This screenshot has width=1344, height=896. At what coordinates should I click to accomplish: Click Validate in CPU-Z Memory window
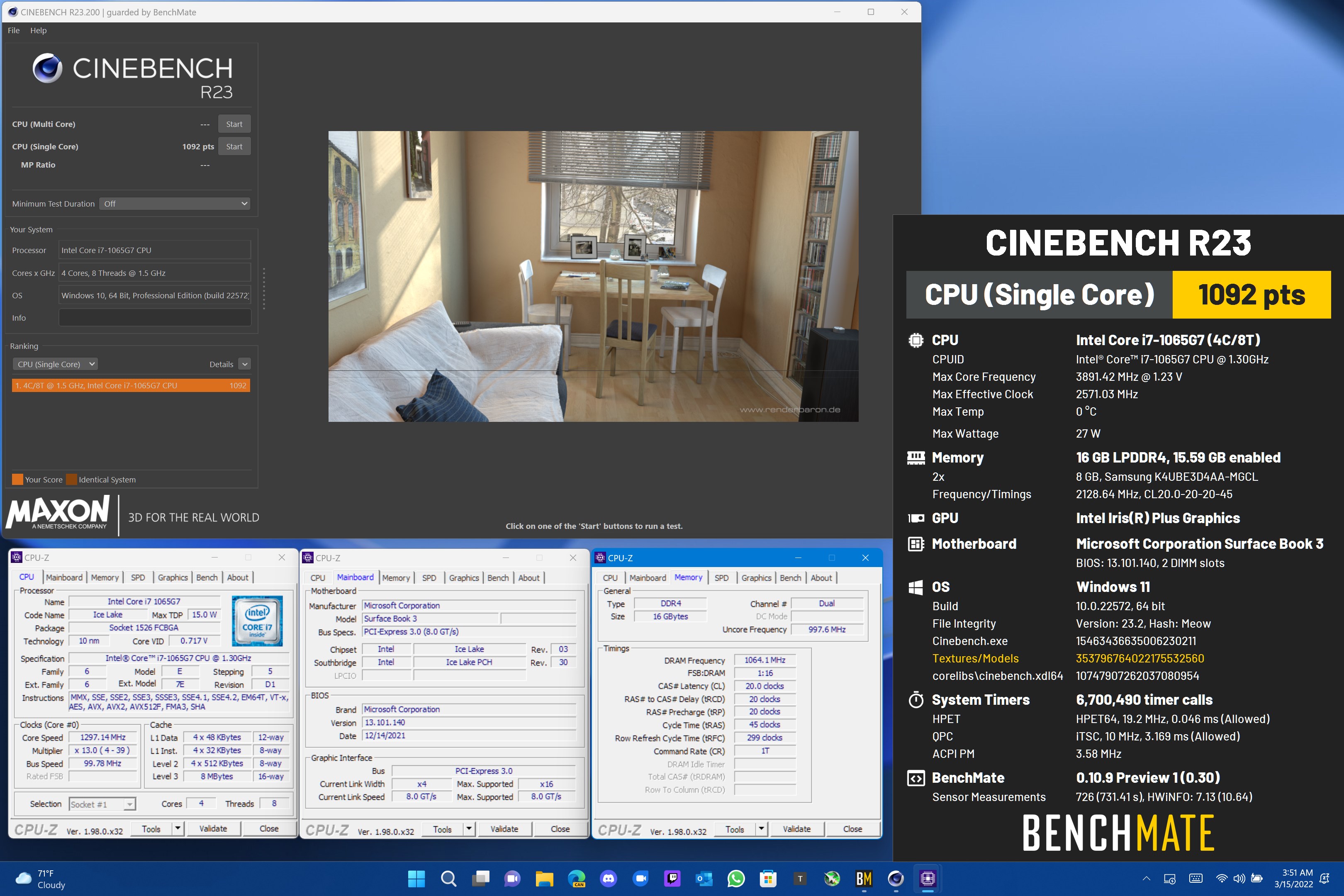pyautogui.click(x=796, y=828)
